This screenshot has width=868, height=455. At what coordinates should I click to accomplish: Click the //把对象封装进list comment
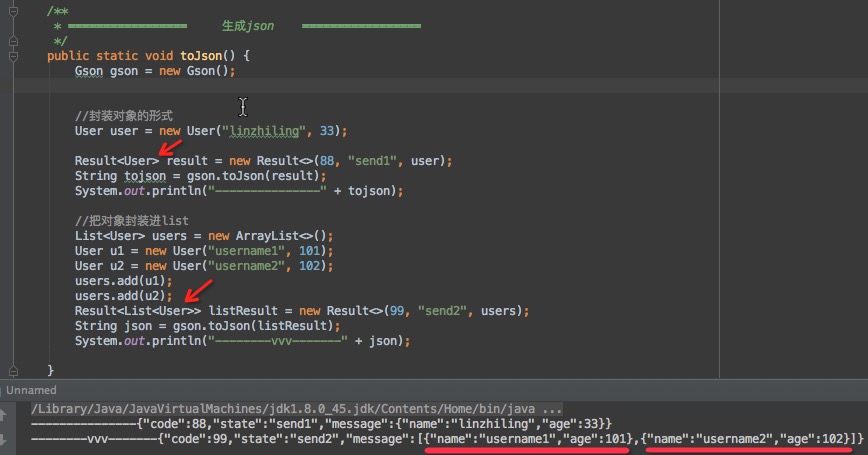[132, 221]
